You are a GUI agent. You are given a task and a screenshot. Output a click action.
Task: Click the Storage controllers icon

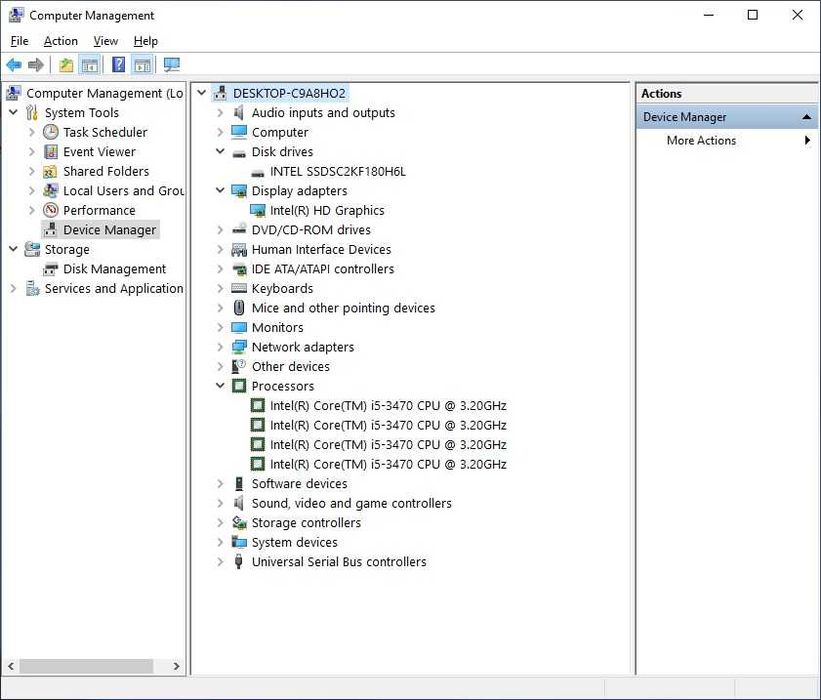(x=239, y=523)
